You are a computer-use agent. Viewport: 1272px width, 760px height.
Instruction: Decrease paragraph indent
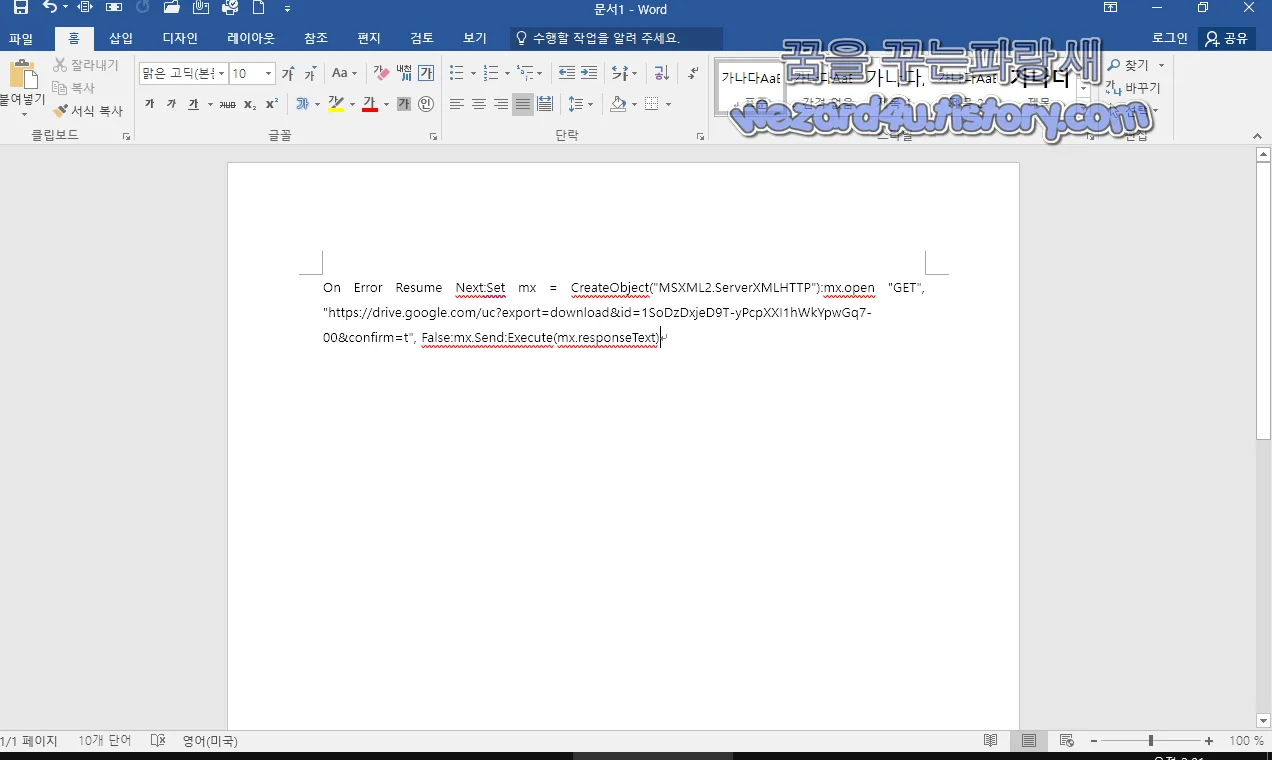click(567, 73)
